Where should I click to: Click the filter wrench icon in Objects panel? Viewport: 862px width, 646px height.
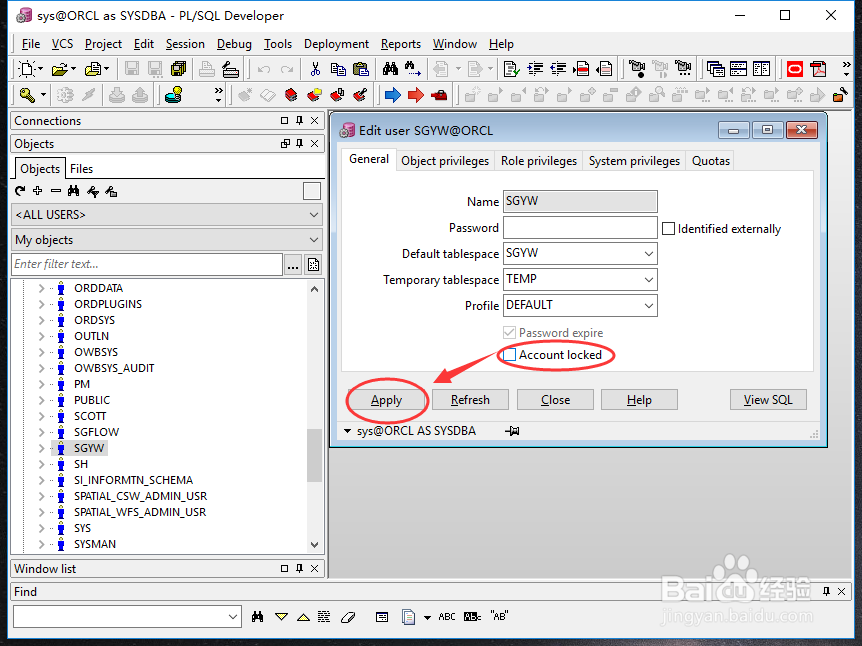click(x=93, y=191)
